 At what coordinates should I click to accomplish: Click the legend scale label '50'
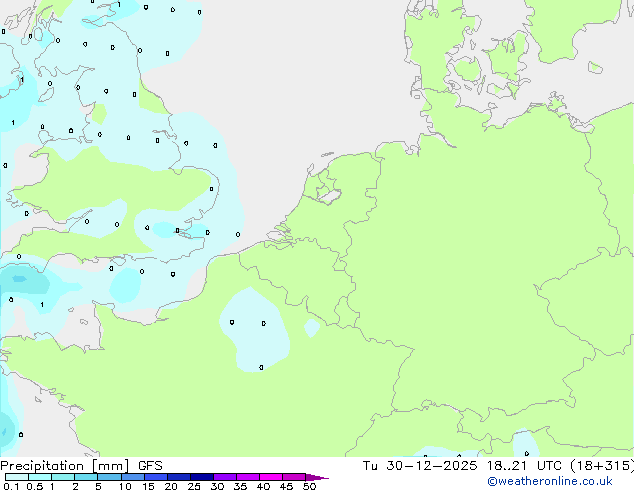click(309, 486)
